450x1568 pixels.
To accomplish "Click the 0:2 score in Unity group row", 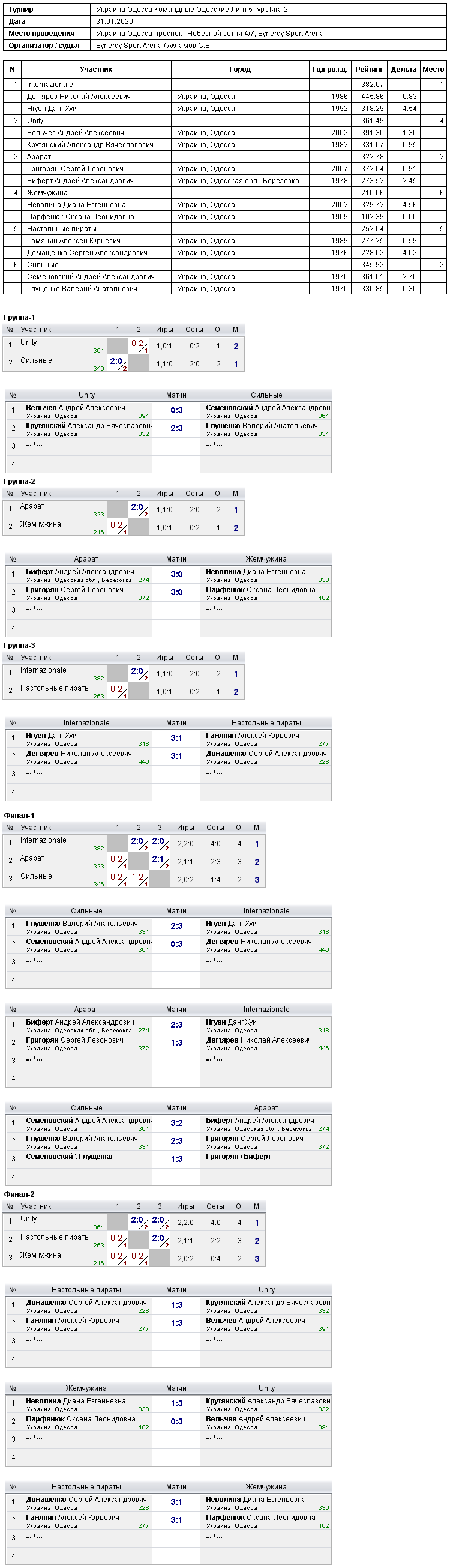I will point(138,345).
